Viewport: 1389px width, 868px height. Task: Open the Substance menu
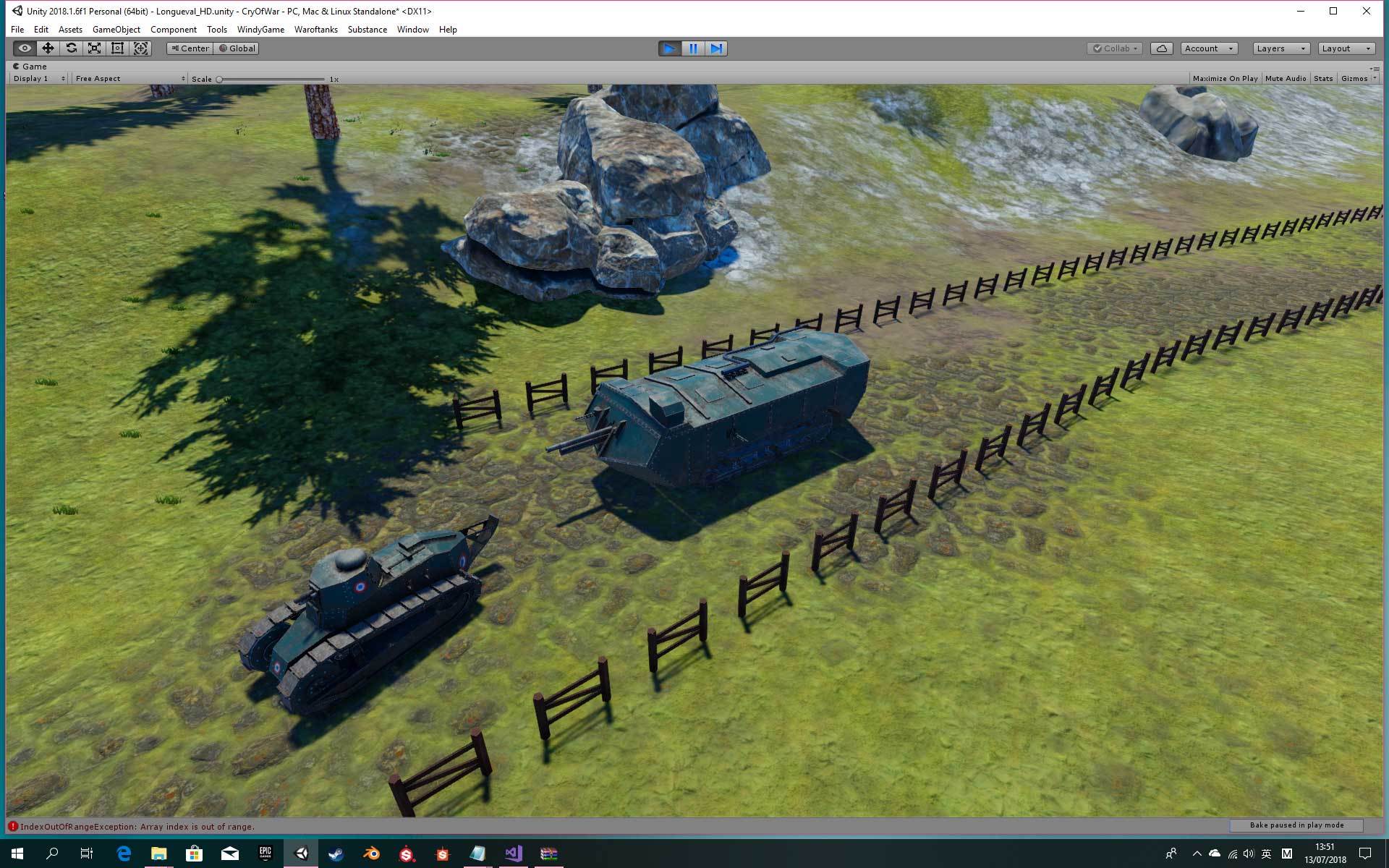[x=368, y=30]
